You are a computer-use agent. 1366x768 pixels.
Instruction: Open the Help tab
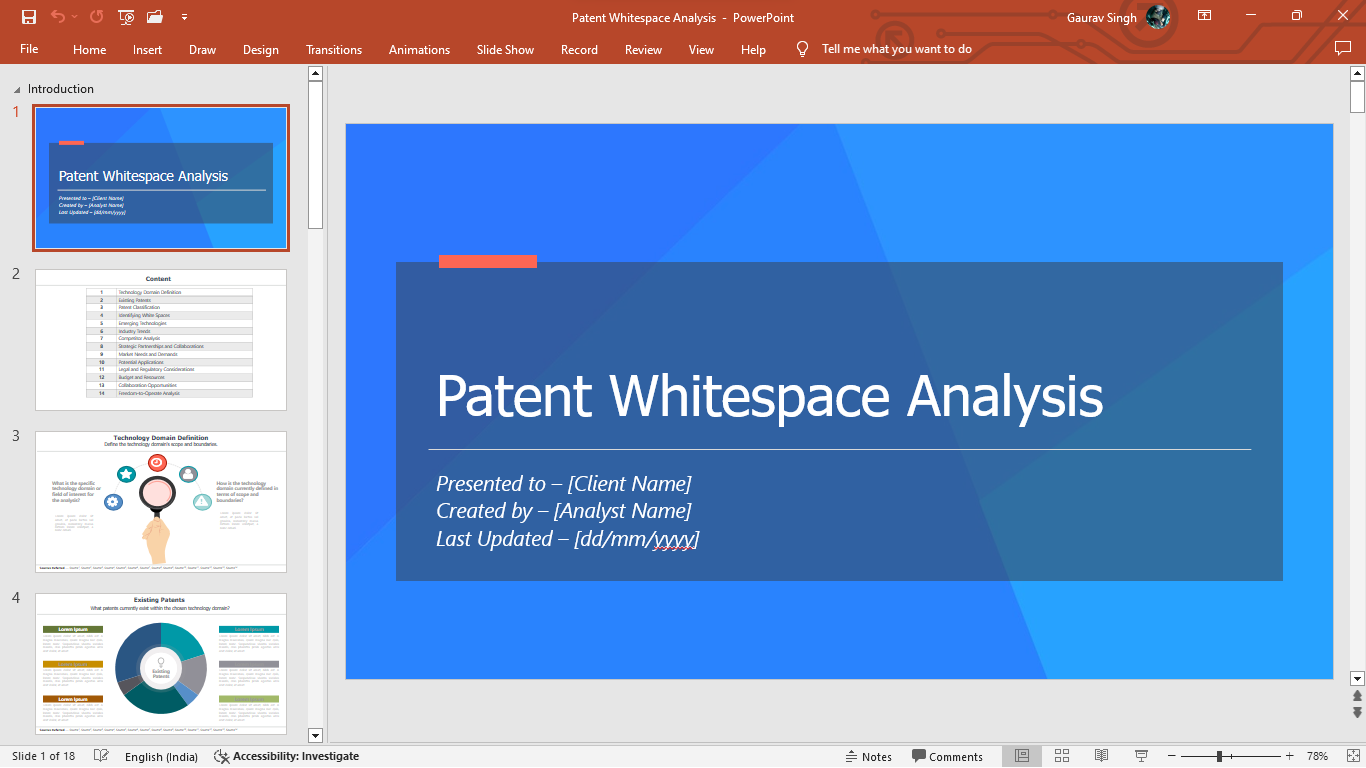pos(753,49)
